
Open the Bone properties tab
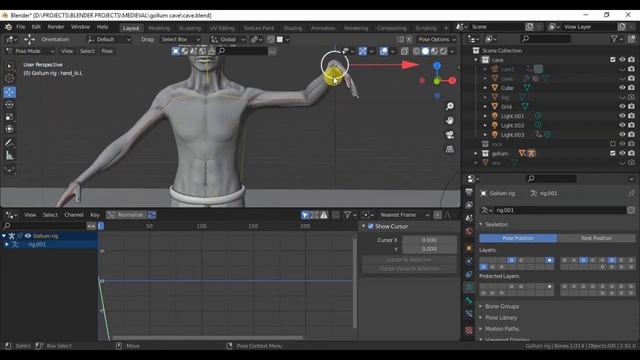469,301
